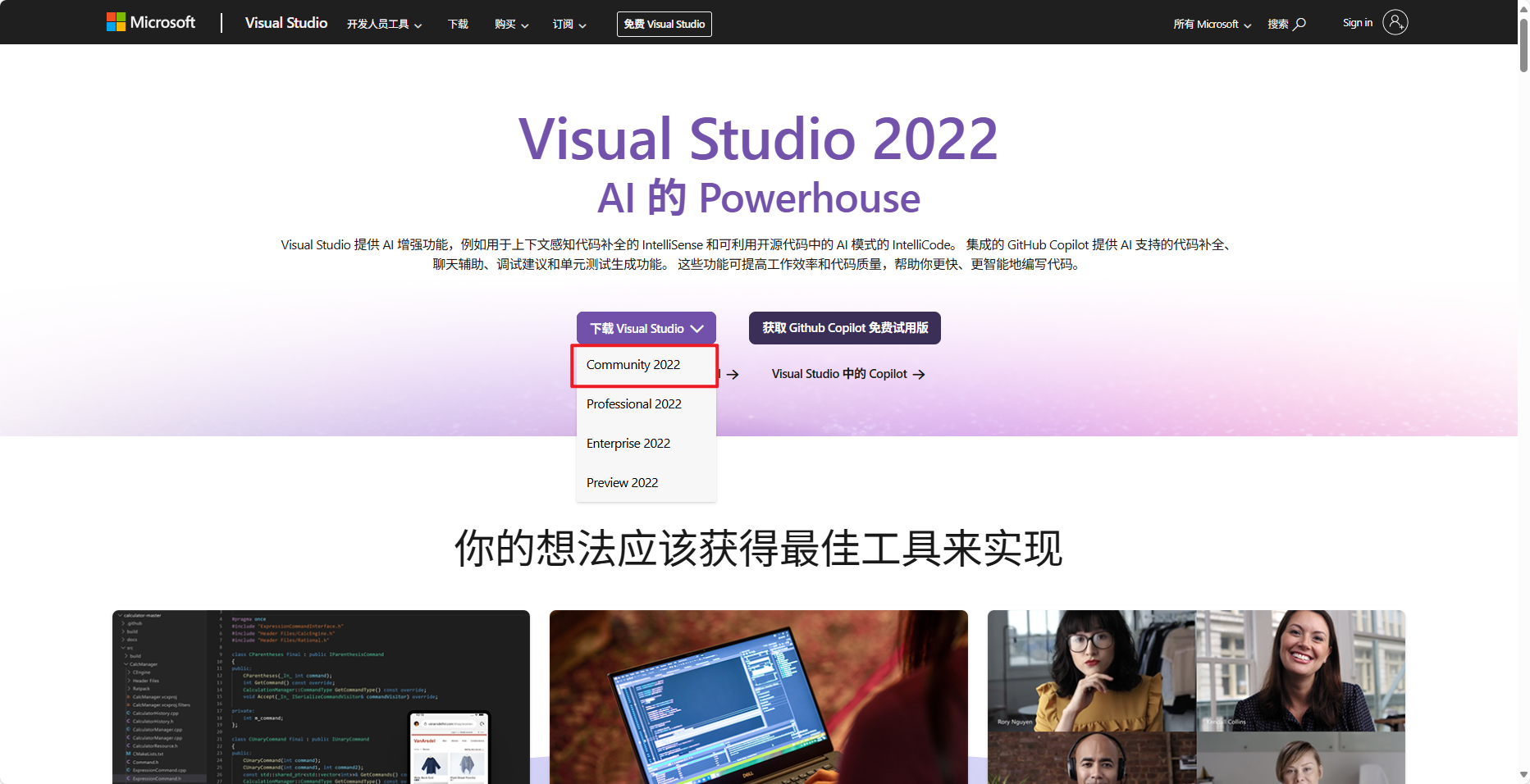Screen dimensions: 1530x784
Task: Click the 免费 Visual Studio button
Action: (x=664, y=24)
